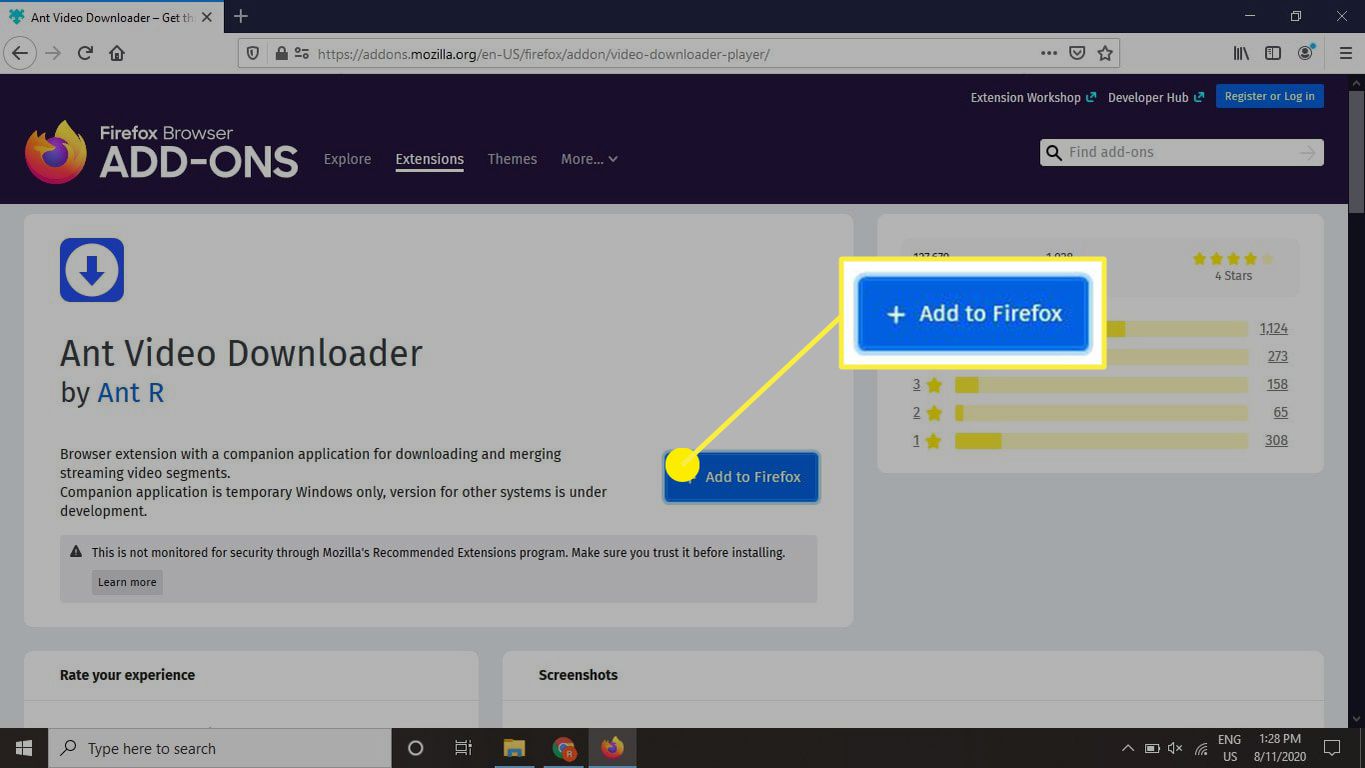Open the Firefox hamburger menu
This screenshot has width=1365, height=768.
click(1345, 53)
